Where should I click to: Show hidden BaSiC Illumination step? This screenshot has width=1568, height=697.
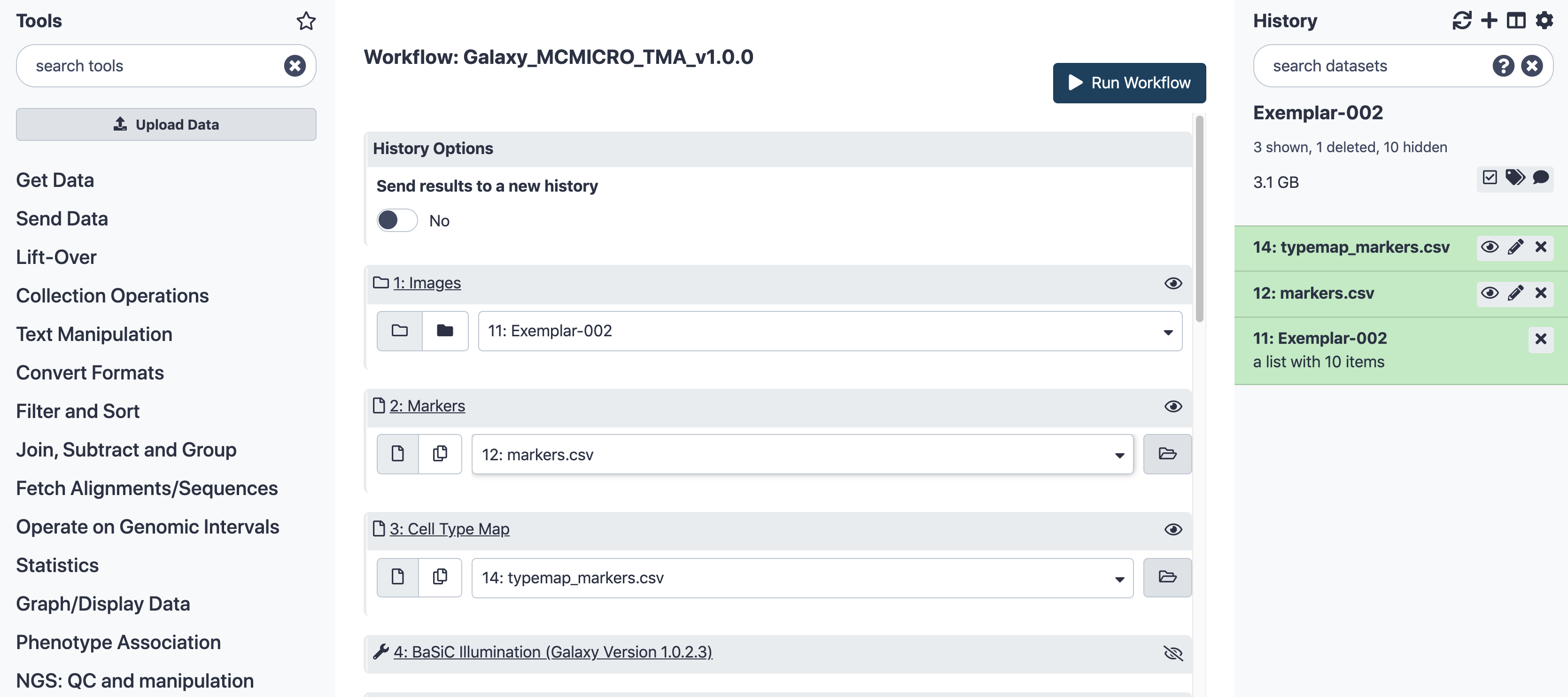click(1173, 653)
